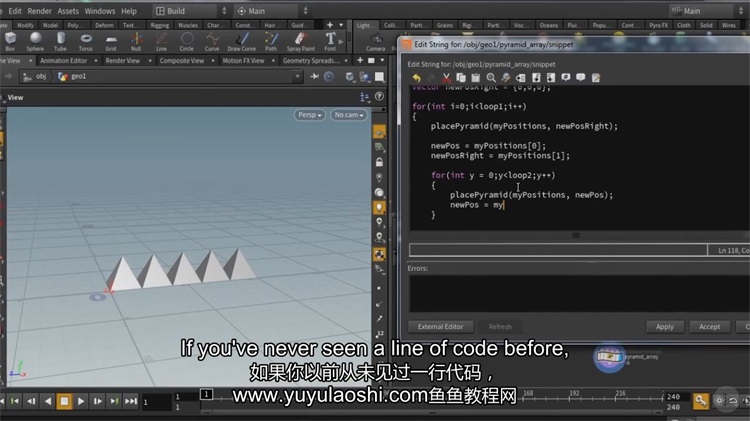Select the Circle shelf tool

[187, 41]
